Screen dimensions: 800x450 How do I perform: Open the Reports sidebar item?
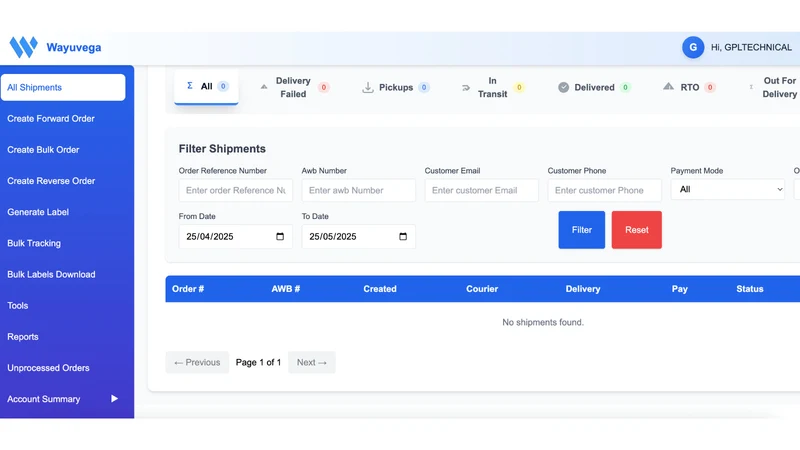click(x=63, y=336)
